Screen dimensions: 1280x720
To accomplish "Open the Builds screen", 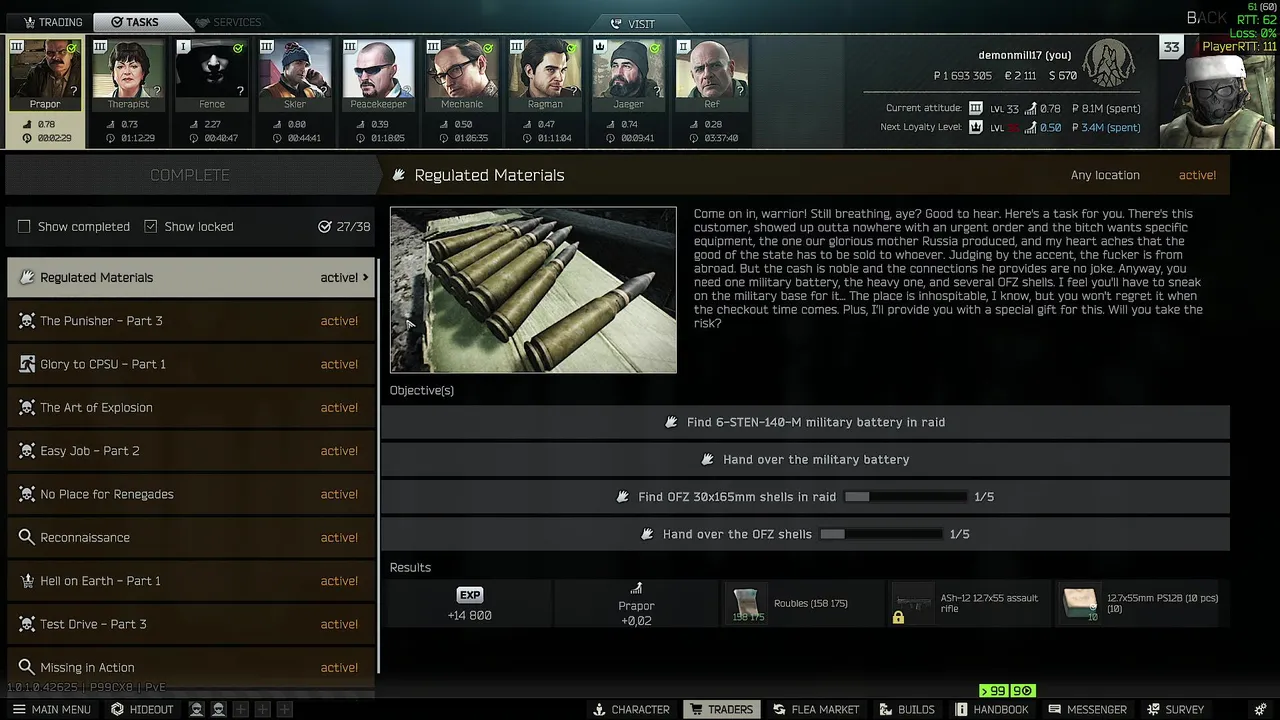I will 907,709.
